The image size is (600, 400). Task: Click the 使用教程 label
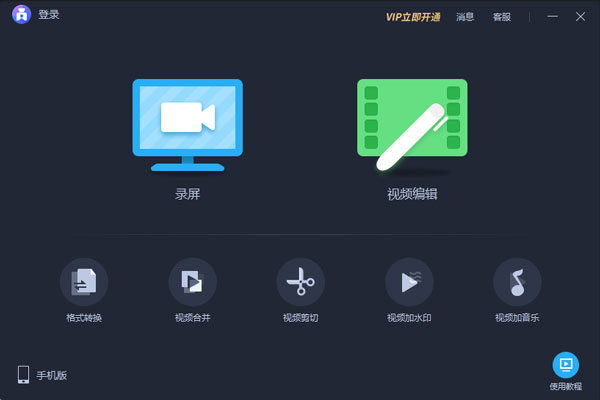point(566,387)
